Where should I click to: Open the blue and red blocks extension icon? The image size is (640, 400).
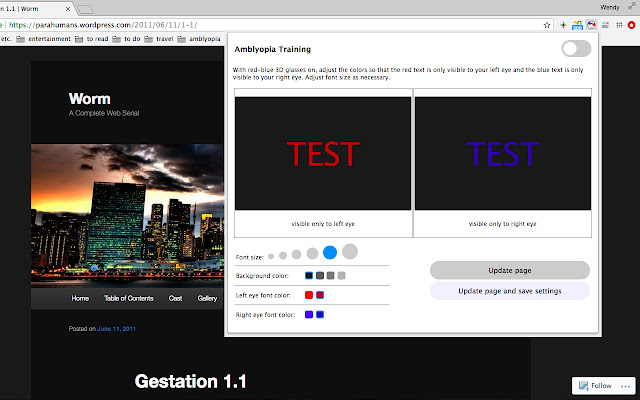point(605,25)
